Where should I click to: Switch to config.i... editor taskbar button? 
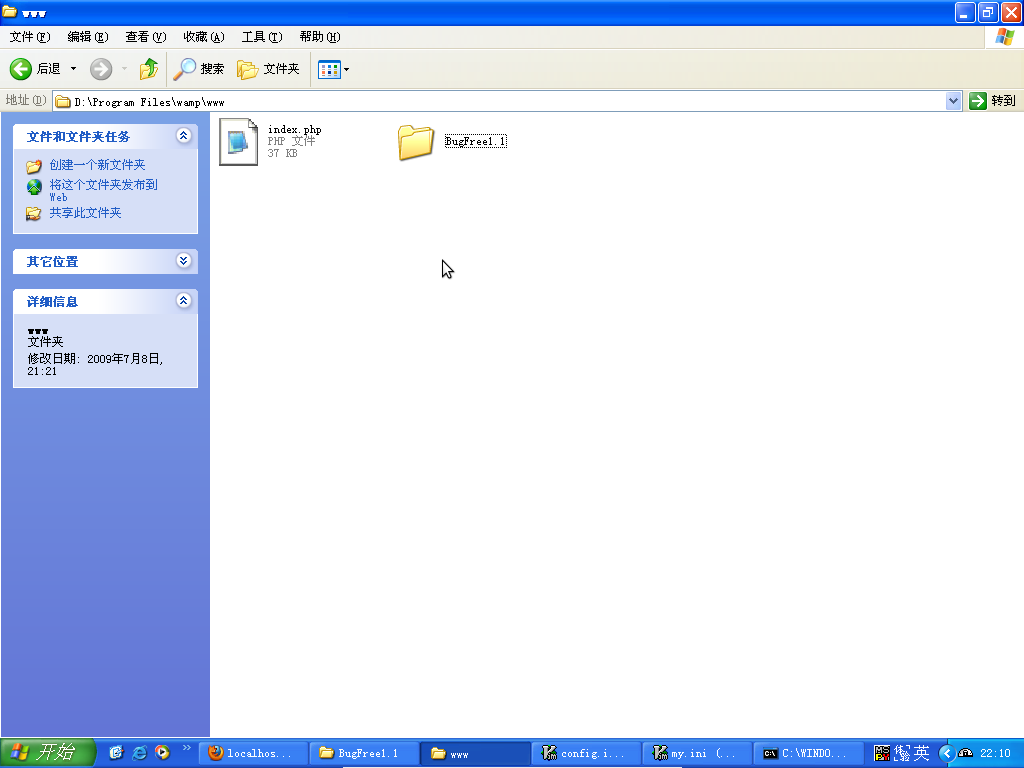(586, 753)
